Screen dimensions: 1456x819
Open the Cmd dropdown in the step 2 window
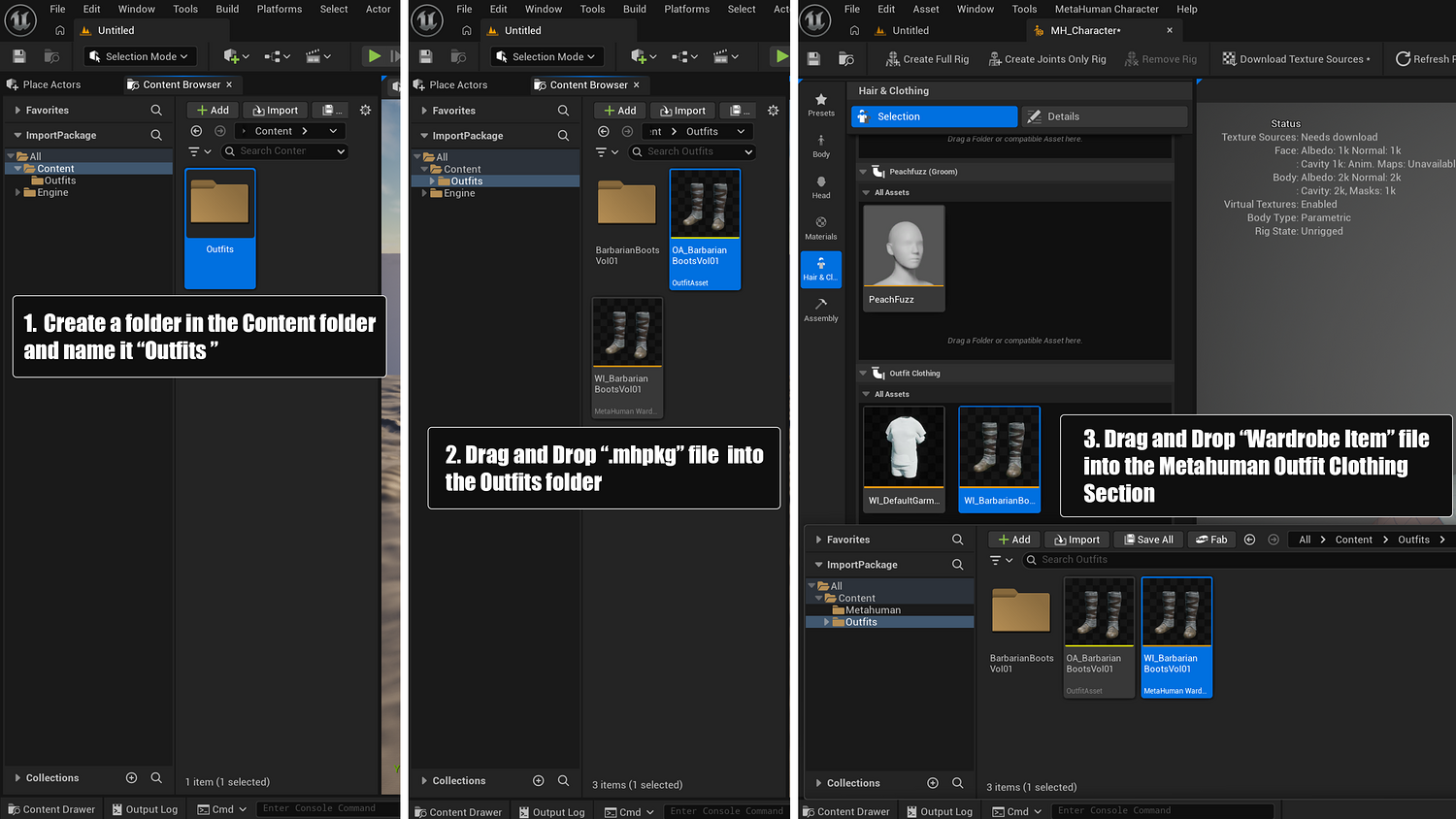[x=630, y=812]
